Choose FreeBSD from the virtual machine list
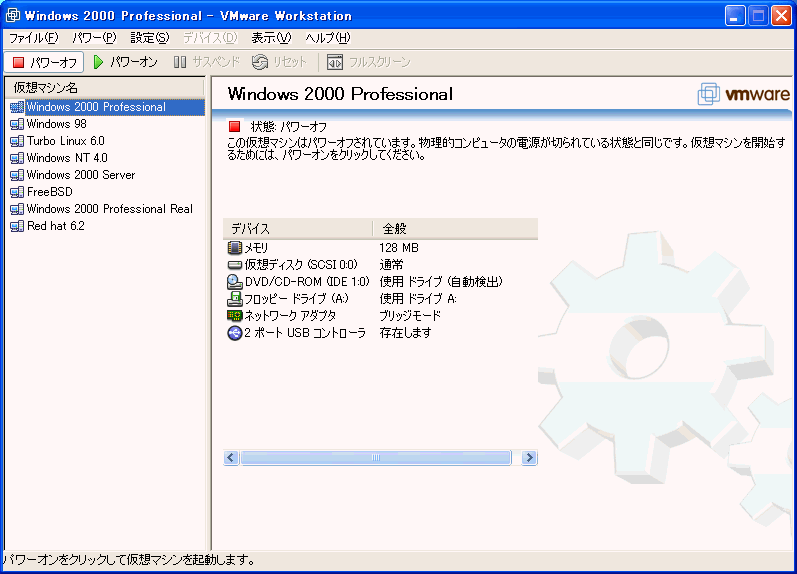797x574 pixels. (49, 192)
